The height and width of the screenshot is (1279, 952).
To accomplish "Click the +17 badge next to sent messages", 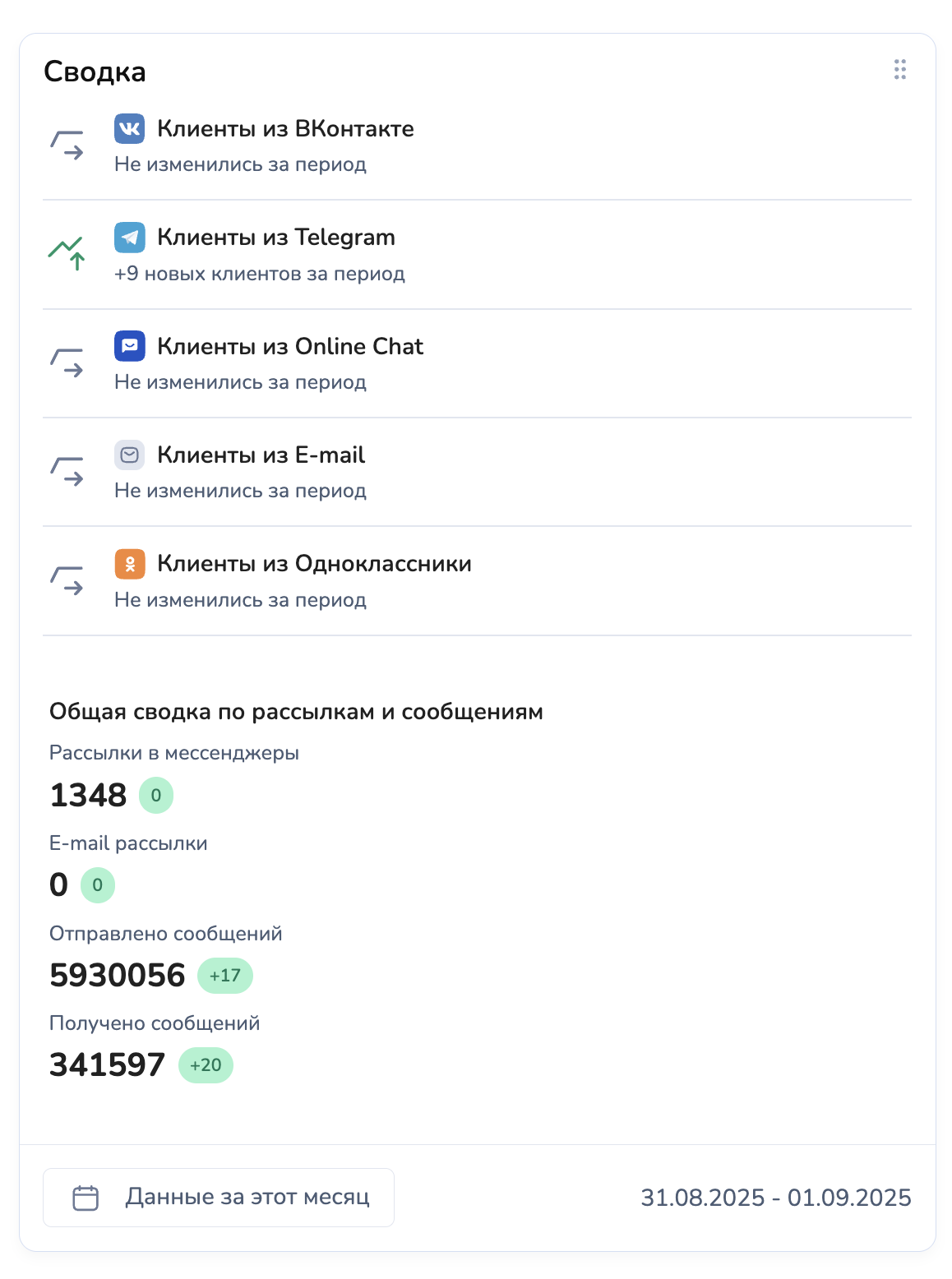I will 224,976.
